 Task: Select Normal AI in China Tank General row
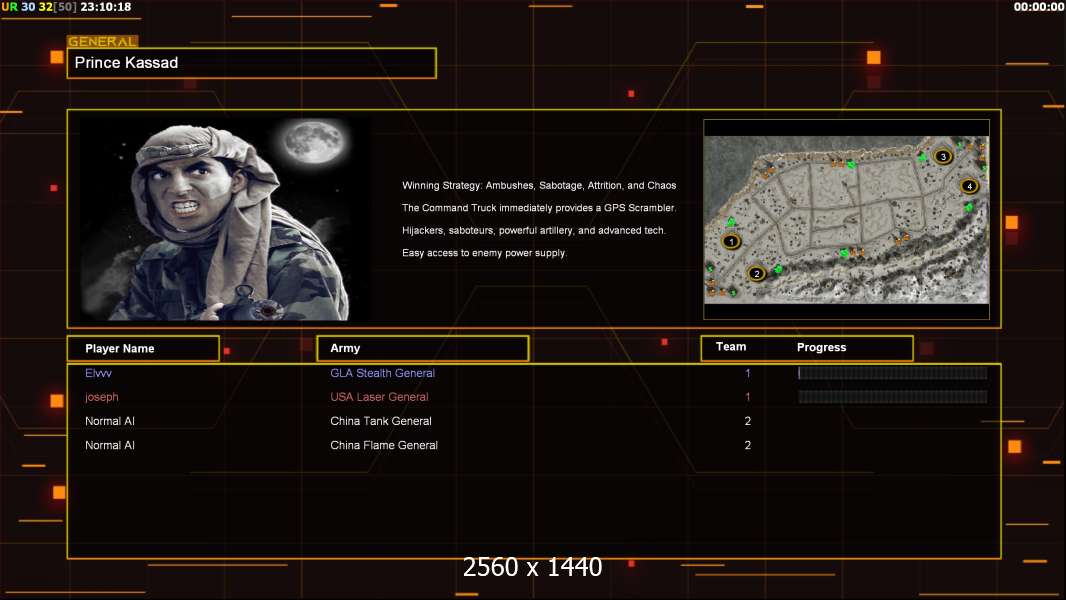pyautogui.click(x=109, y=421)
